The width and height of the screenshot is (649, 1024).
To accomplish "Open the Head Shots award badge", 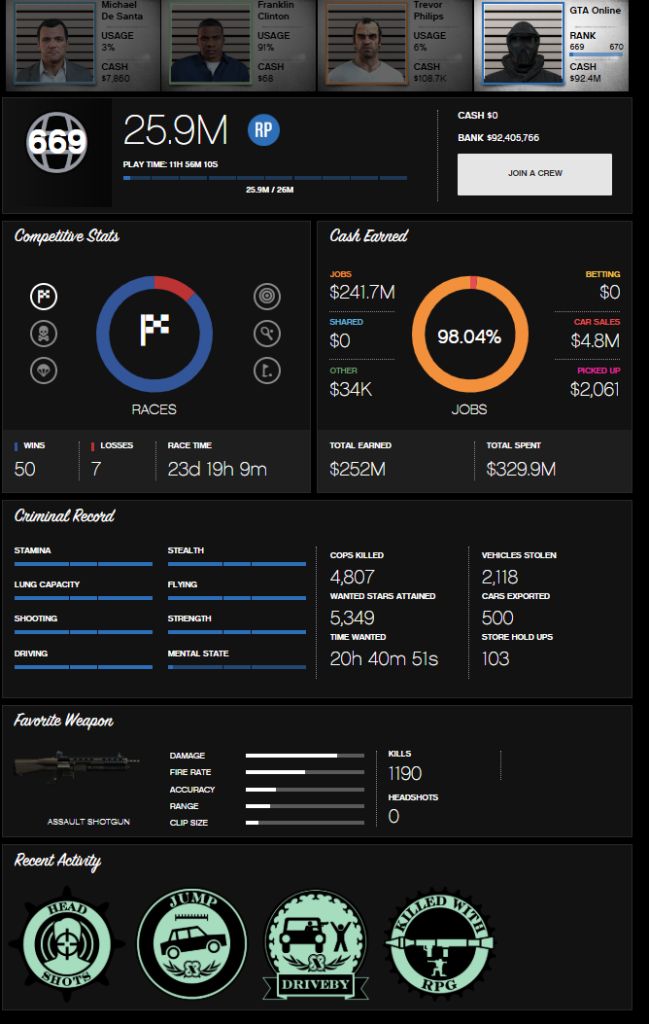I will click(x=67, y=944).
